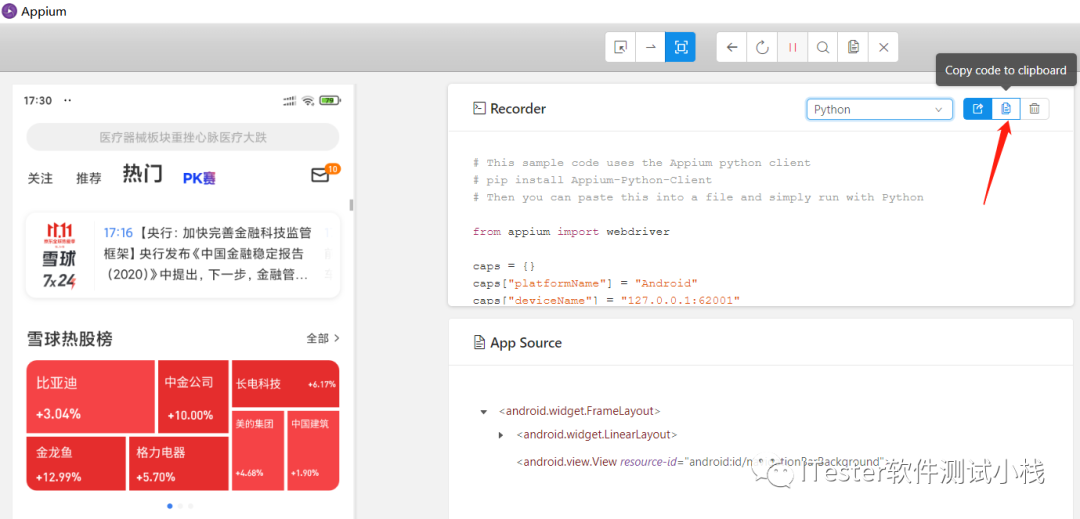Copy recorder code to clipboard
The height and width of the screenshot is (519, 1080).
pyautogui.click(x=1006, y=109)
